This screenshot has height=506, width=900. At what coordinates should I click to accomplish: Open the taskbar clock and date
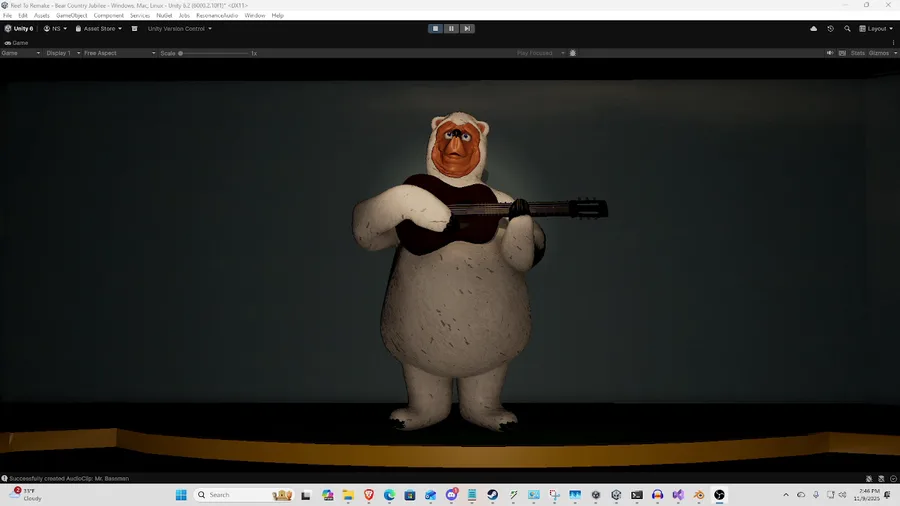[x=866, y=495]
